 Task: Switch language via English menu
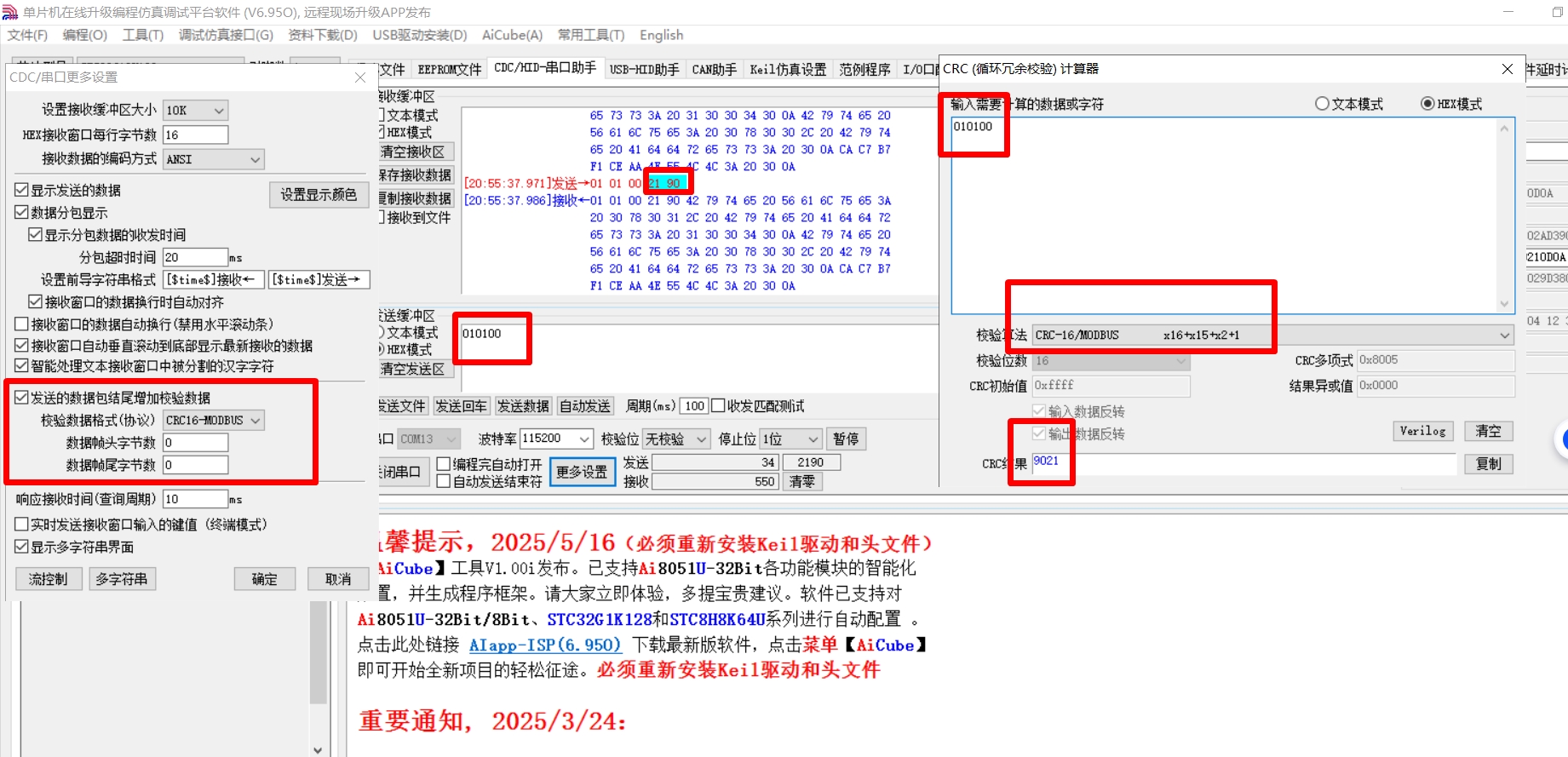661,35
